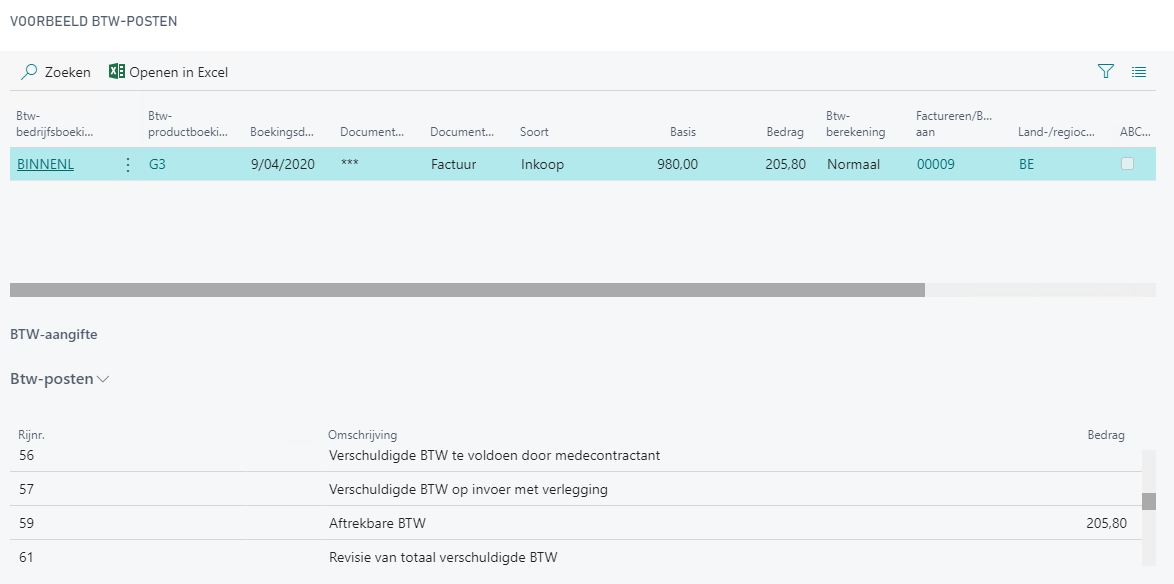Click the Soort column header
The image size is (1174, 584).
tap(534, 132)
